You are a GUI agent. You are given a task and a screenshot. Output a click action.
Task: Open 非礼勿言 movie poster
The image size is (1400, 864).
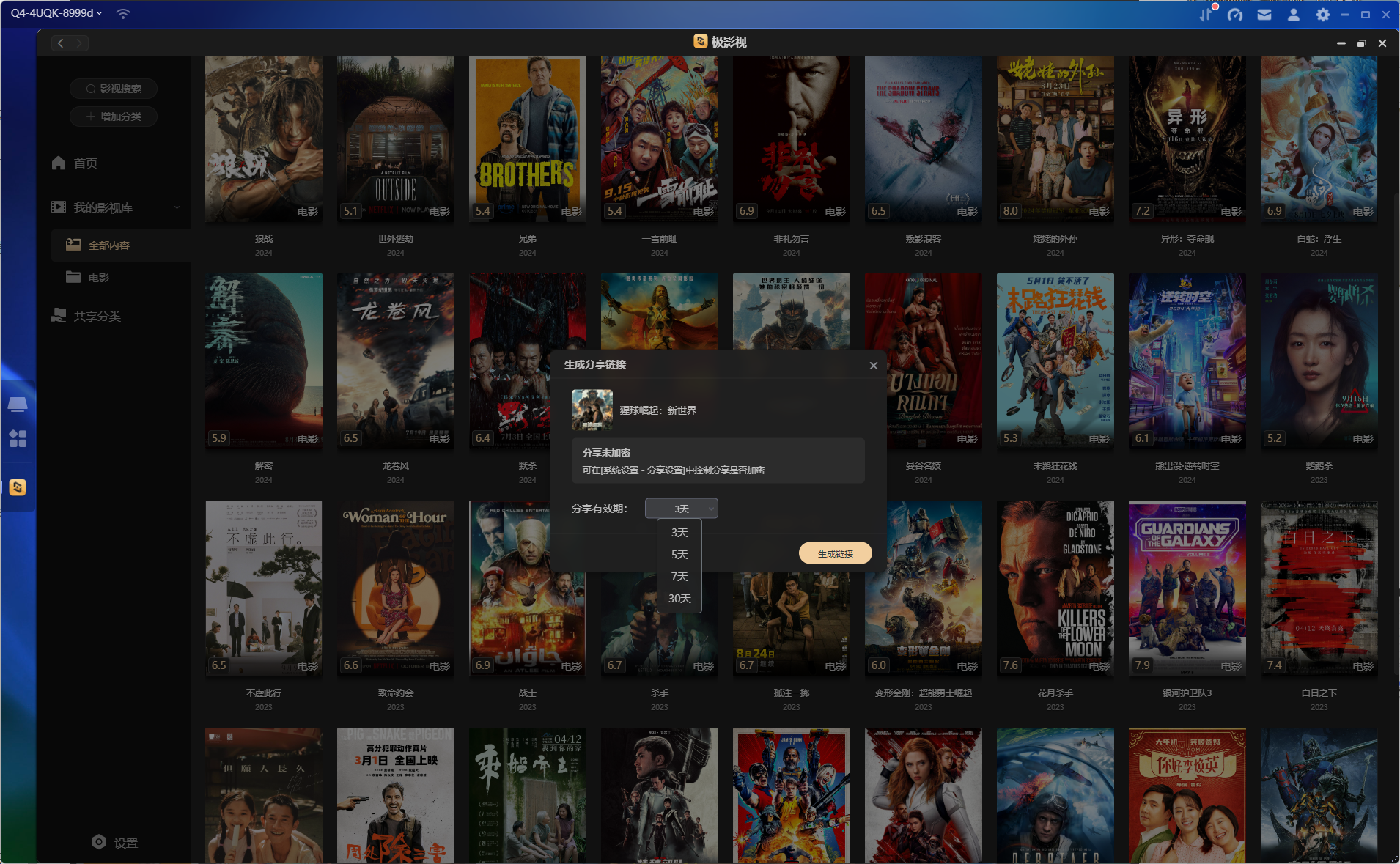tap(792, 139)
